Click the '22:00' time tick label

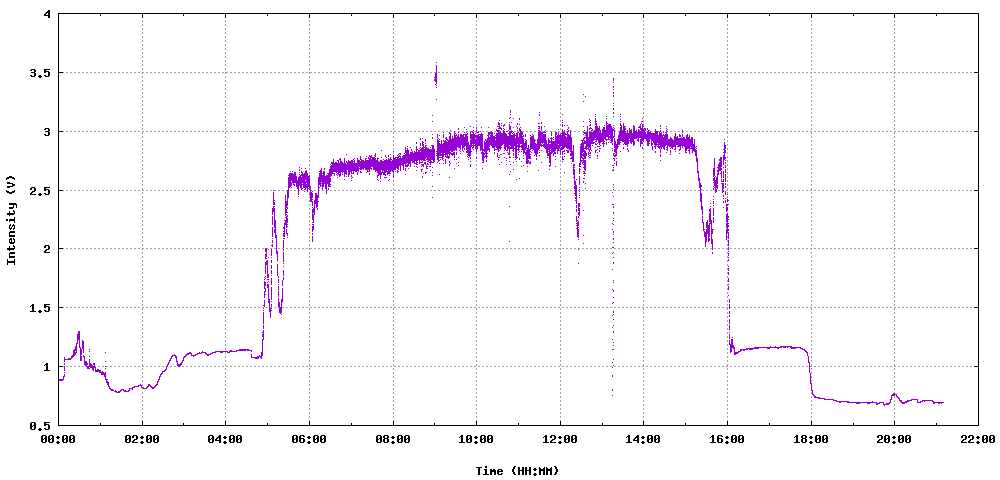(977, 439)
